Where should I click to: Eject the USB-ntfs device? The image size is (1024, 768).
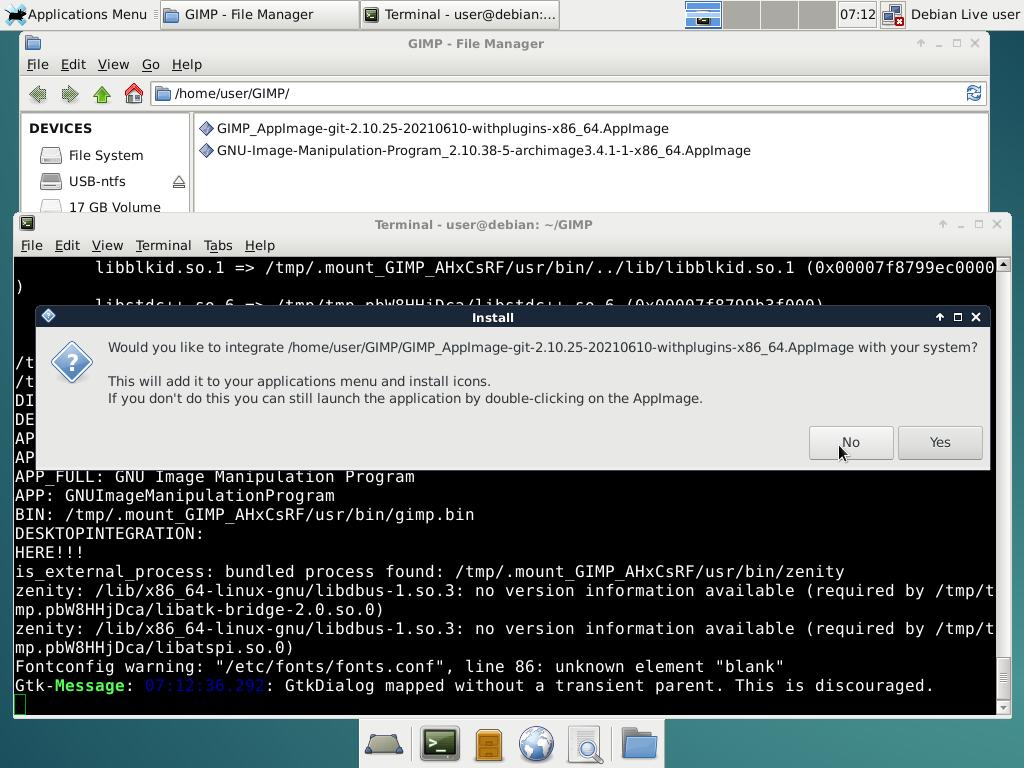coord(179,182)
